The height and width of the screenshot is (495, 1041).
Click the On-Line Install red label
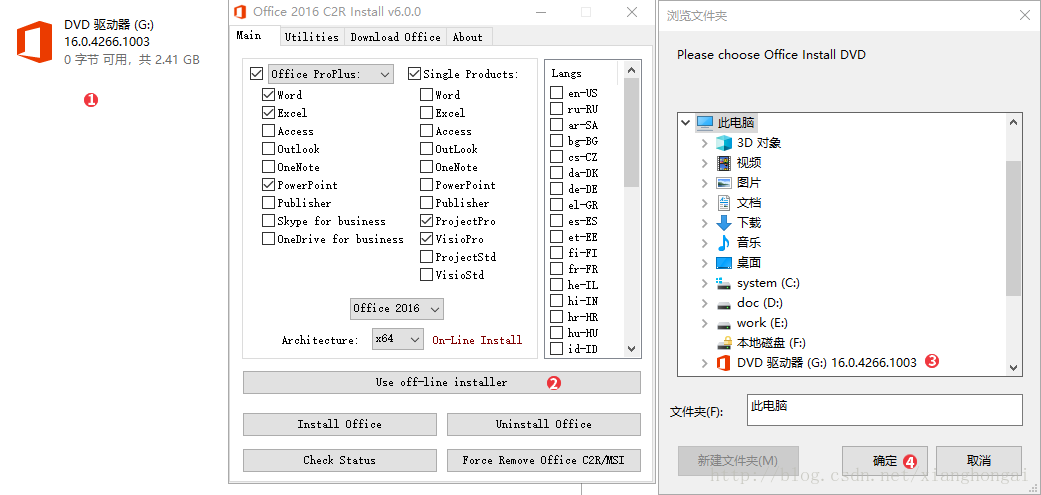477,340
